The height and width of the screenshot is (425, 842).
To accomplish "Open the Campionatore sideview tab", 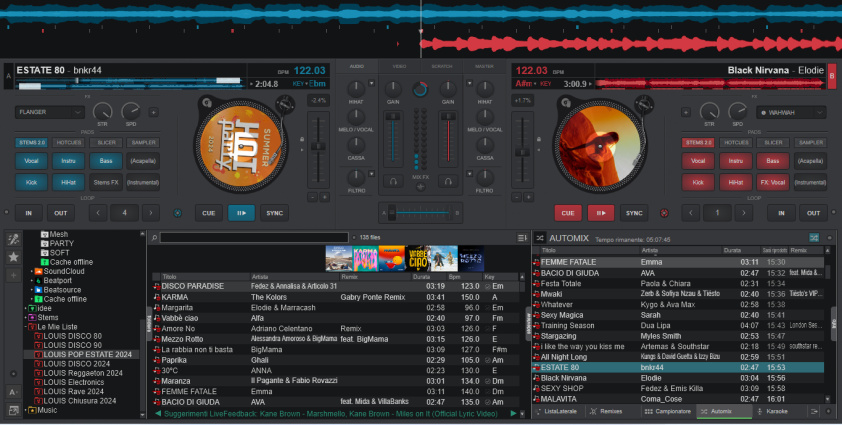I will pyautogui.click(x=667, y=411).
